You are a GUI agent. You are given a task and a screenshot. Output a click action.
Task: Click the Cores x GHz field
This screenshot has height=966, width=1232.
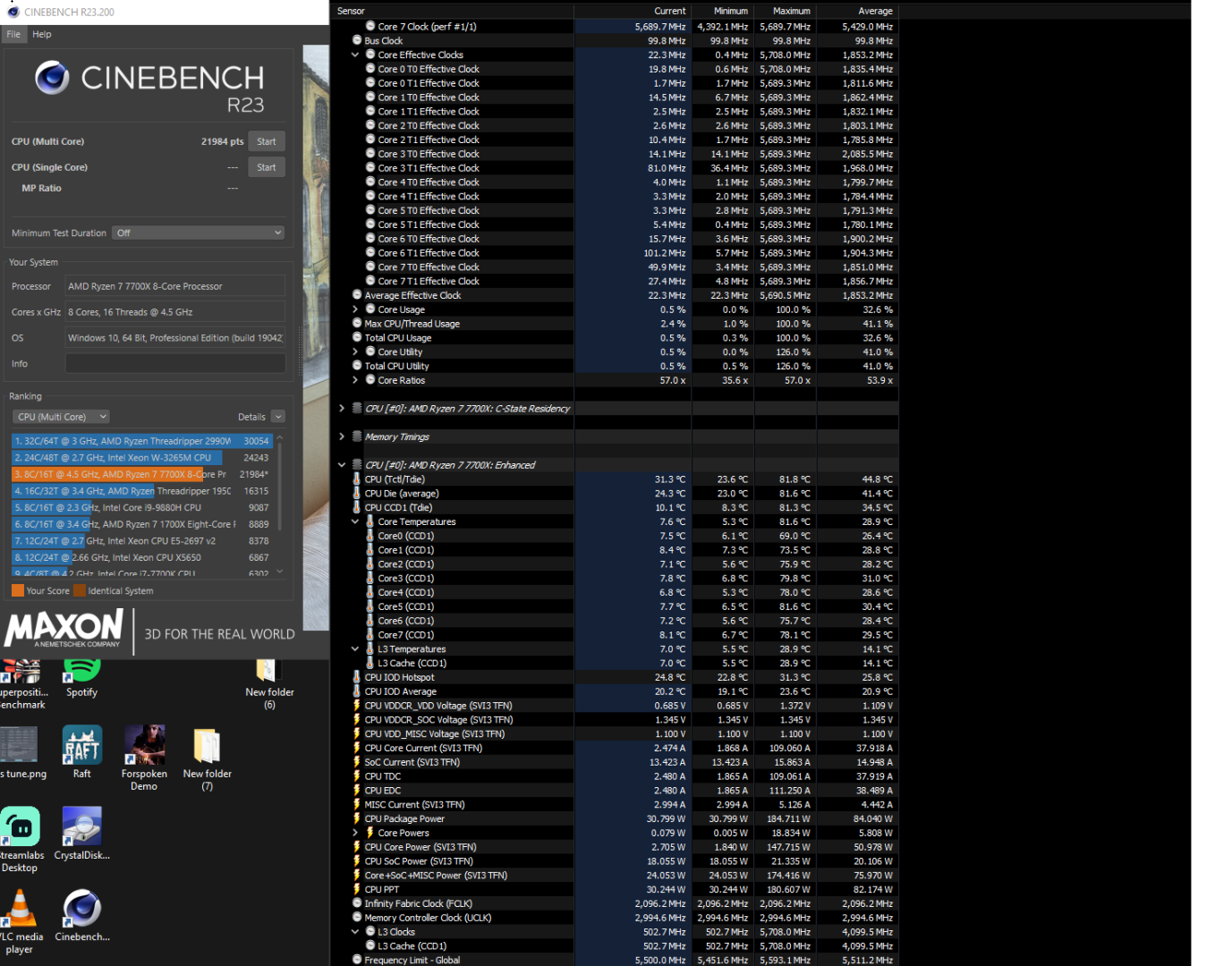(175, 312)
